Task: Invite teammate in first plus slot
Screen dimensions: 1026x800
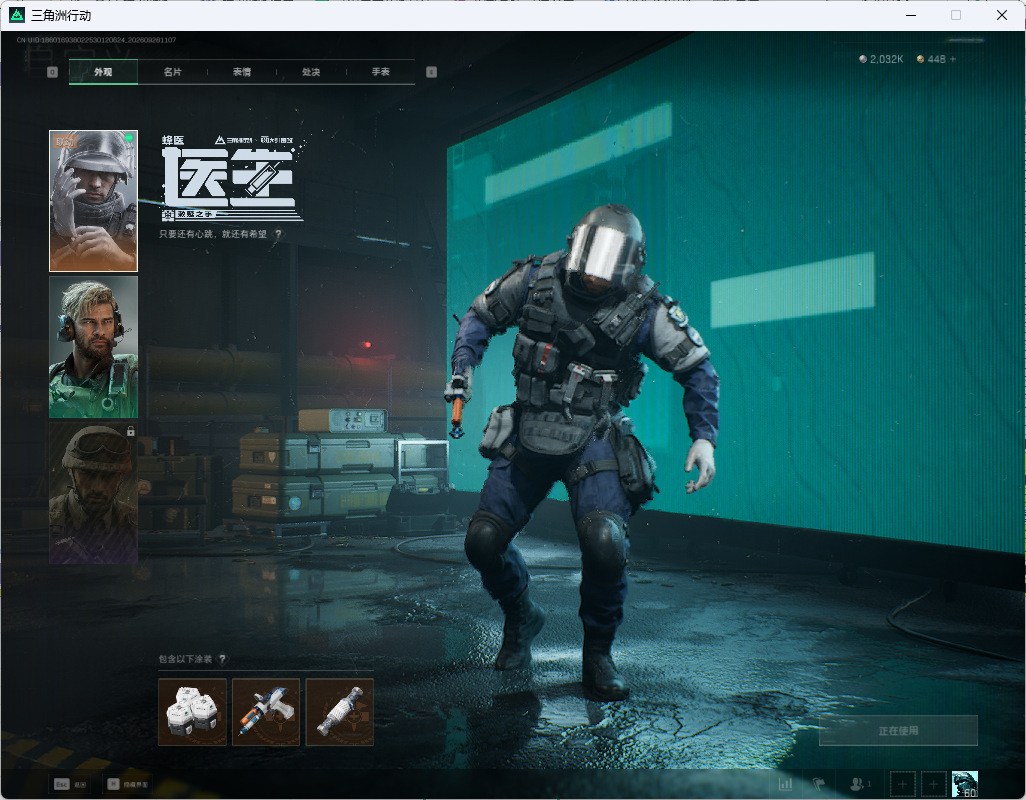Action: coord(902,784)
